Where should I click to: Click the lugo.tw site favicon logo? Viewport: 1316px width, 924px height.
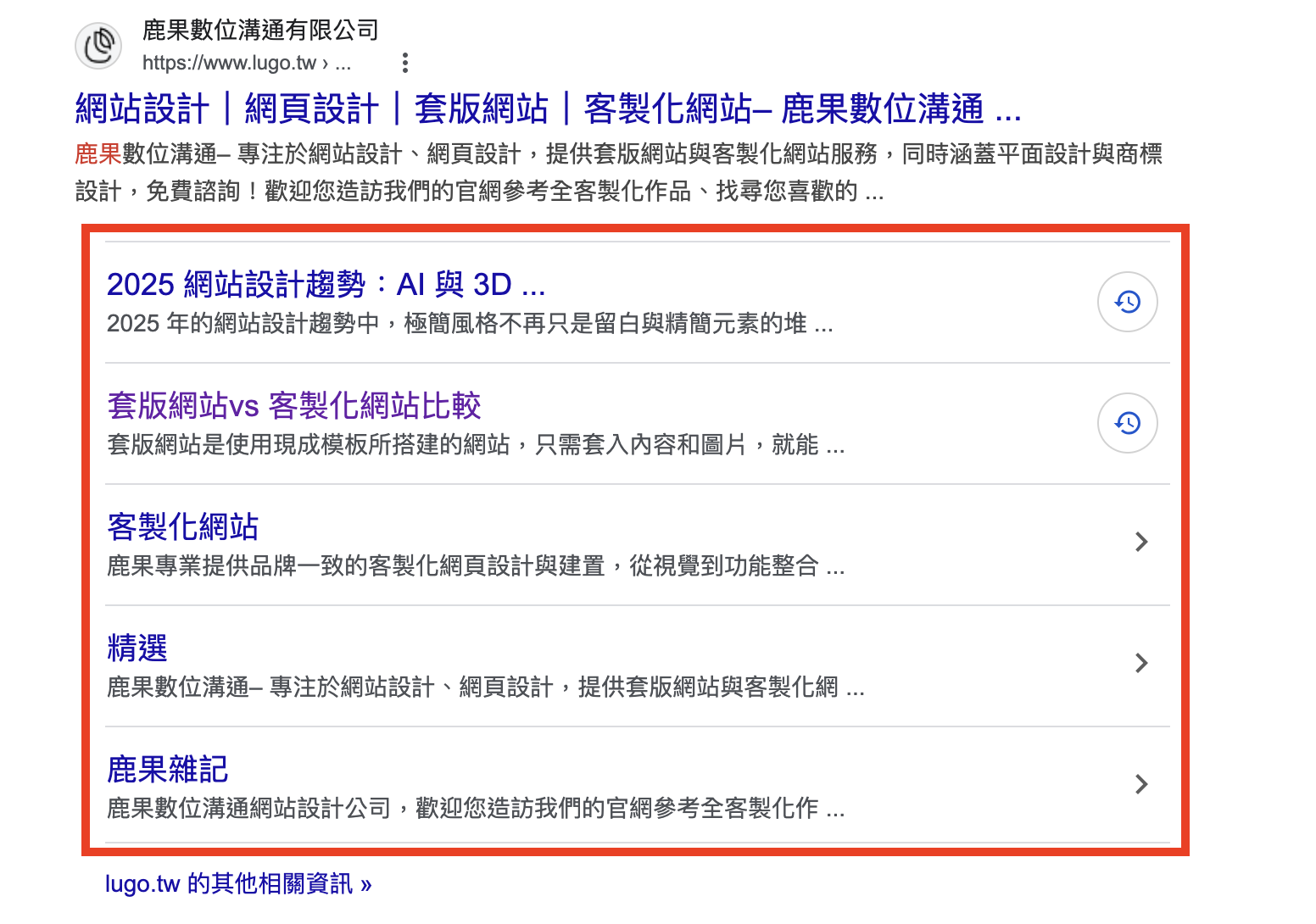(99, 46)
